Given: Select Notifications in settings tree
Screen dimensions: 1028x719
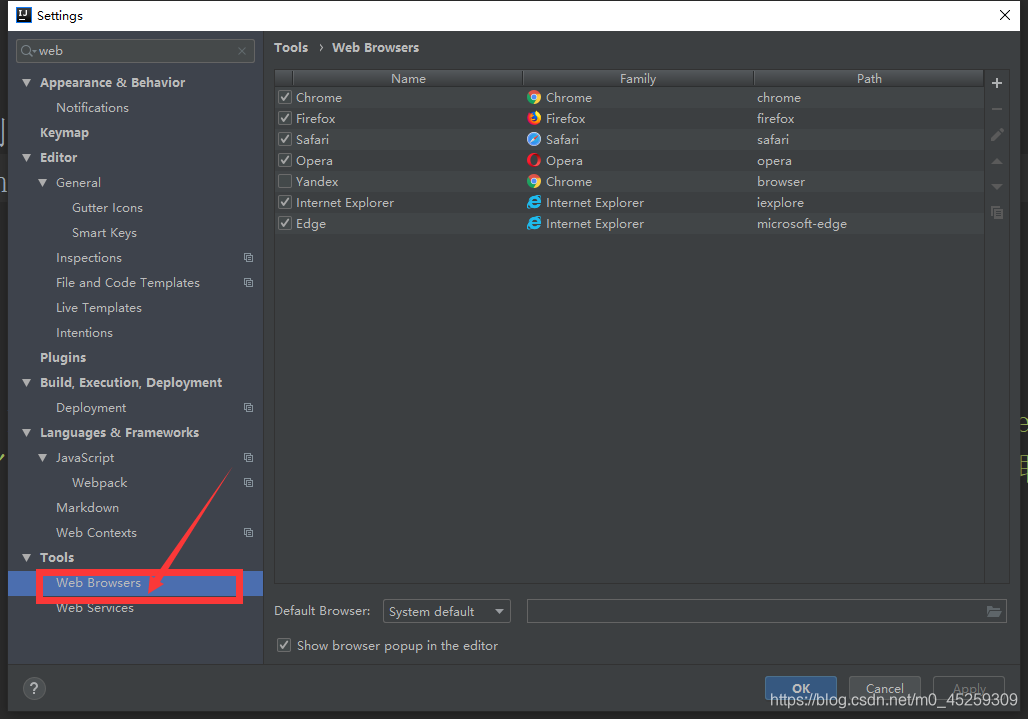Looking at the screenshot, I should (92, 107).
